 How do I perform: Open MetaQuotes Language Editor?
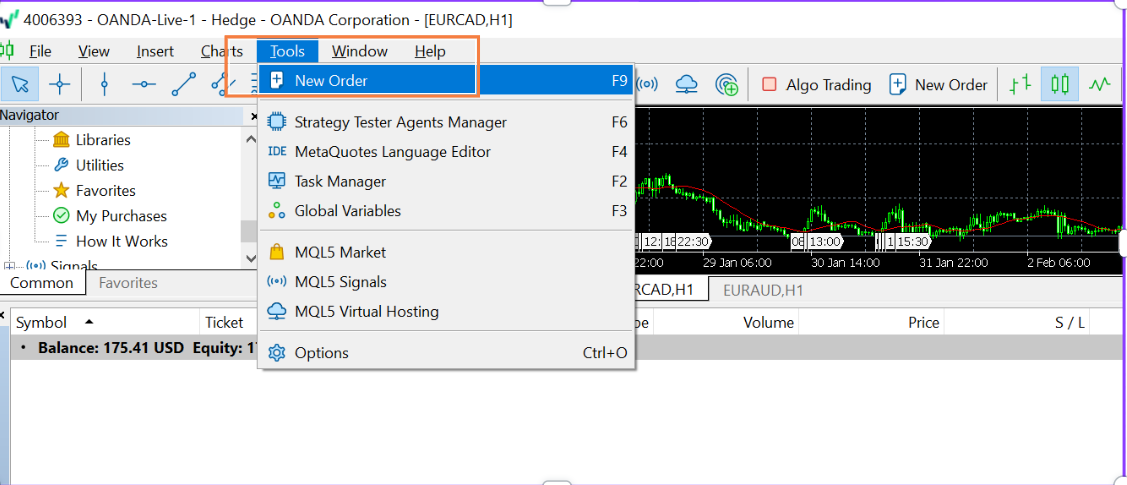392,152
